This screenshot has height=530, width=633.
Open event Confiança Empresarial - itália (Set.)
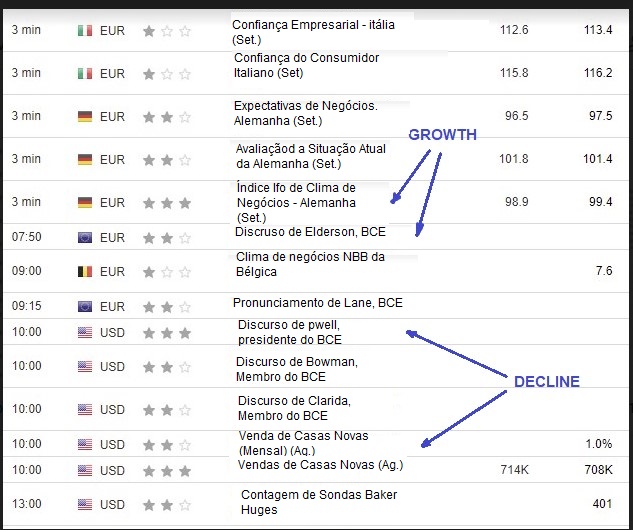313,32
